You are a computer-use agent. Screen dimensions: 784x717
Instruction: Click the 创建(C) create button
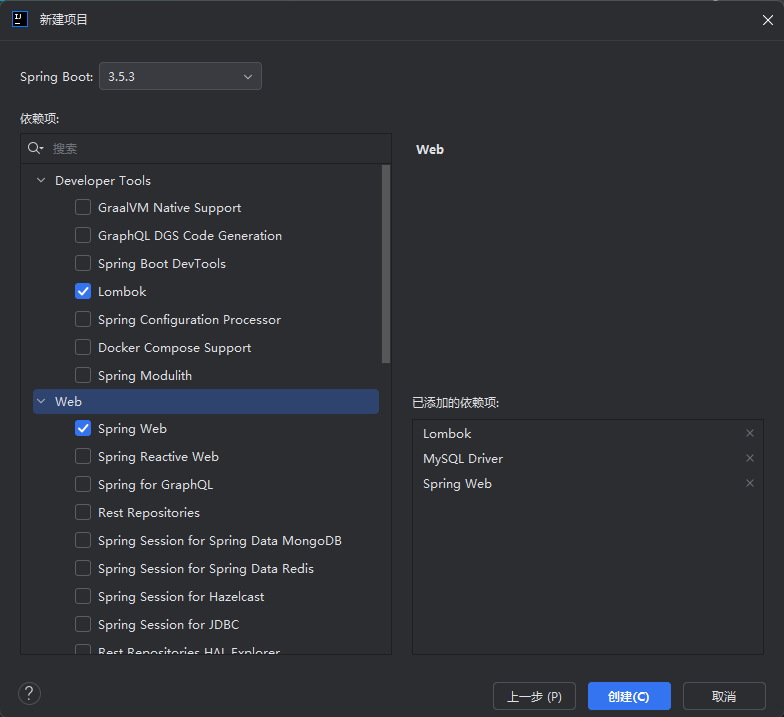628,696
